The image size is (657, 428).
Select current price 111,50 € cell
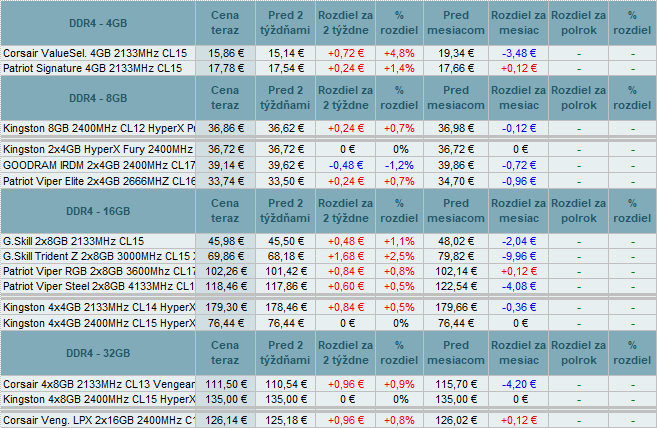[226, 384]
